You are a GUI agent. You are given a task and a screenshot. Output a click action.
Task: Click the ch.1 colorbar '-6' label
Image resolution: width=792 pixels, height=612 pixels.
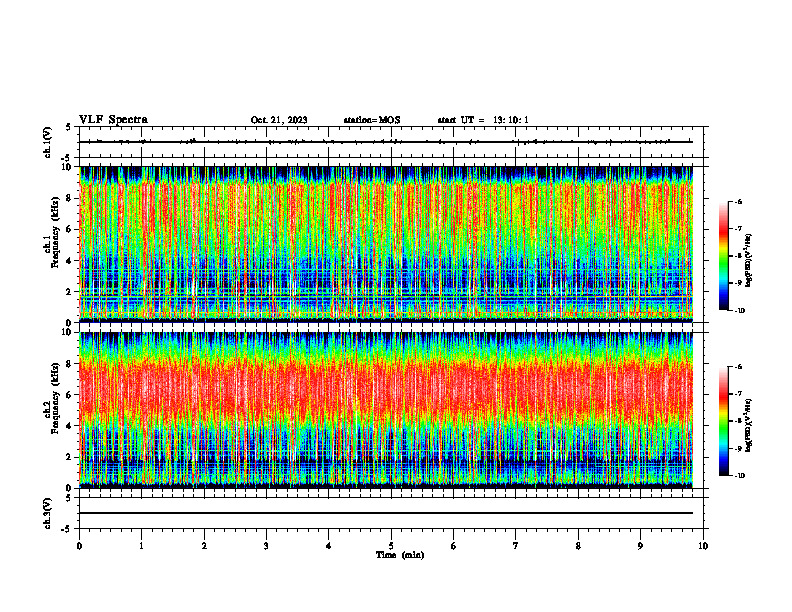click(x=738, y=201)
